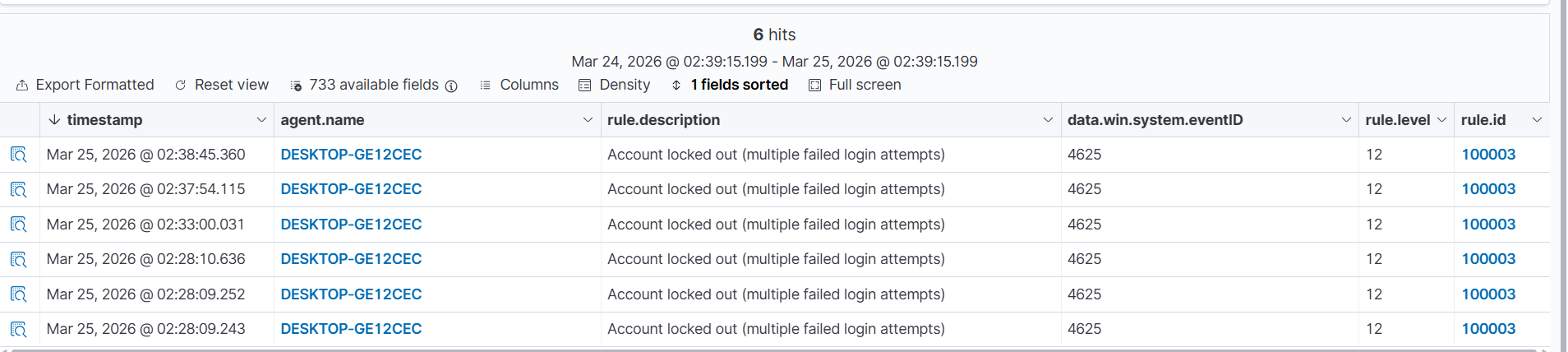Open the 1 fields sorted menu
Screen dimensions: 1568x352
coord(730,85)
